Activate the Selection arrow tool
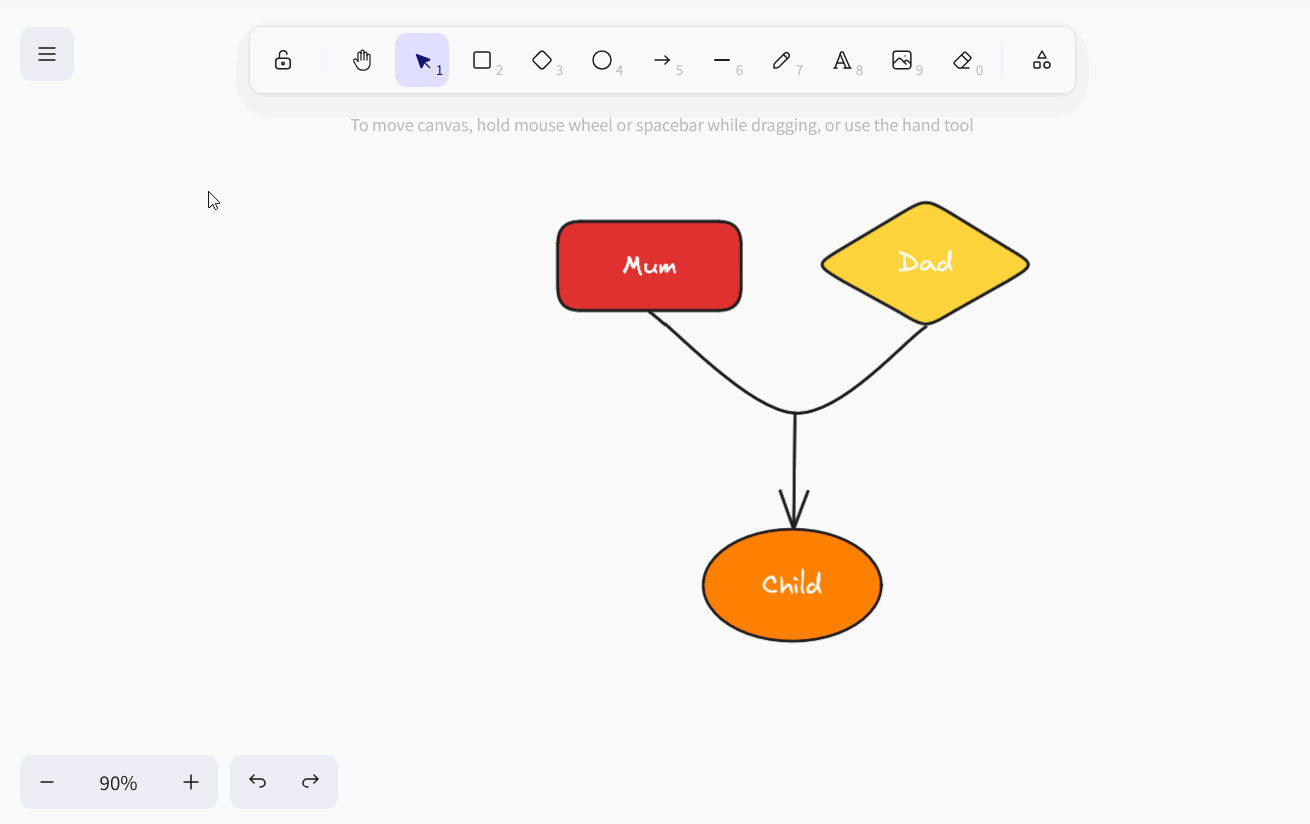Image resolution: width=1310 pixels, height=824 pixels. coord(422,61)
